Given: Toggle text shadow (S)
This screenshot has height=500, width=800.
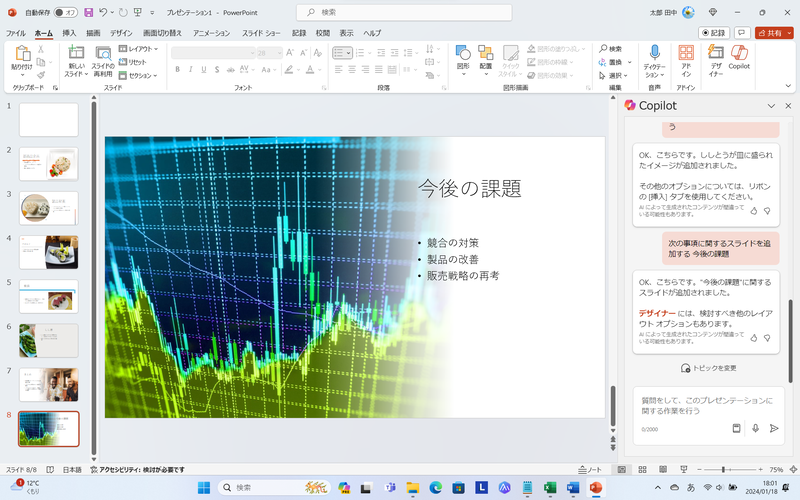Looking at the screenshot, I should [217, 69].
